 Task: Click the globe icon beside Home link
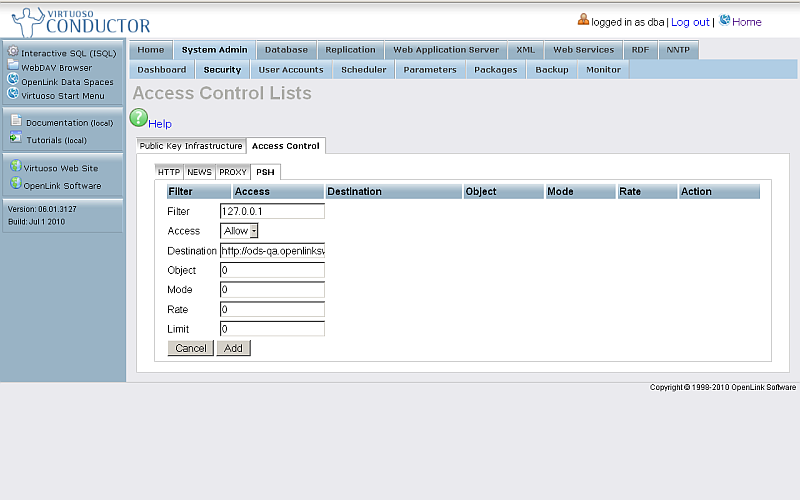pos(724,20)
